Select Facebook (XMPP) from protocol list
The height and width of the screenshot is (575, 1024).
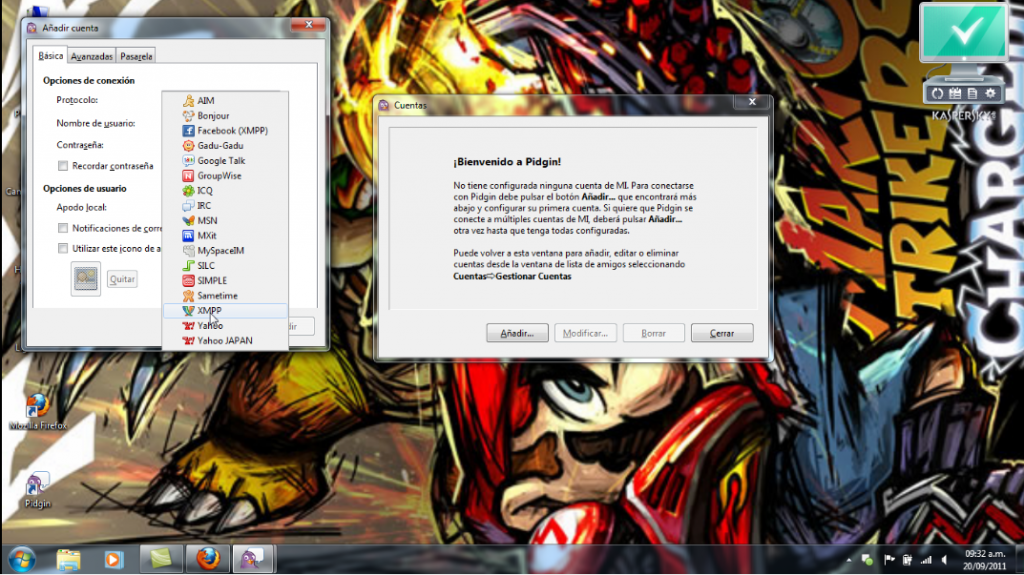point(225,131)
